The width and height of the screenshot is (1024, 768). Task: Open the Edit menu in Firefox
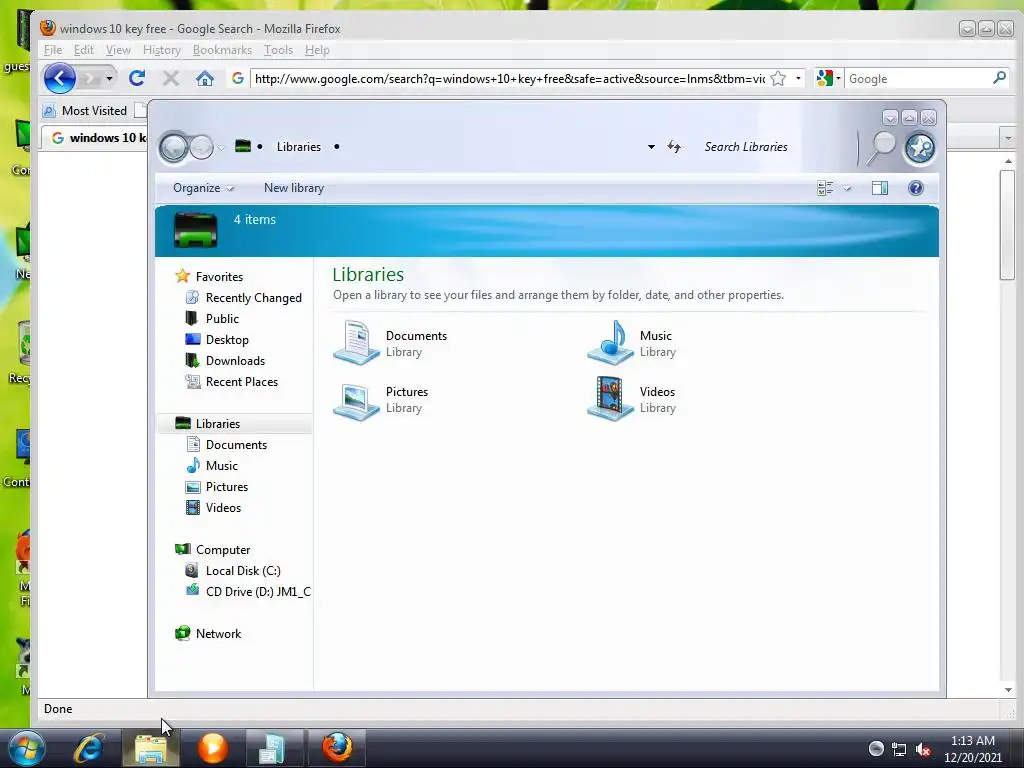click(84, 50)
